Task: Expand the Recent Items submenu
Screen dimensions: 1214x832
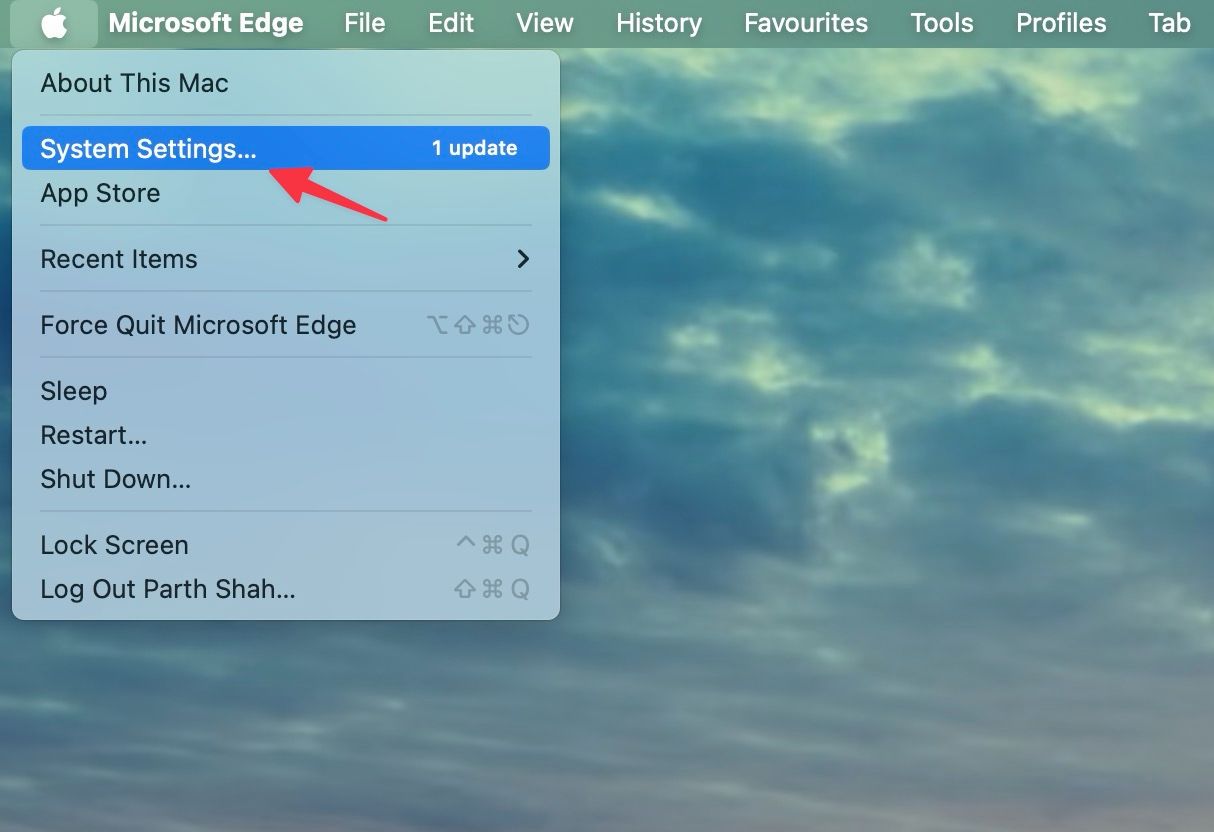Action: point(118,258)
